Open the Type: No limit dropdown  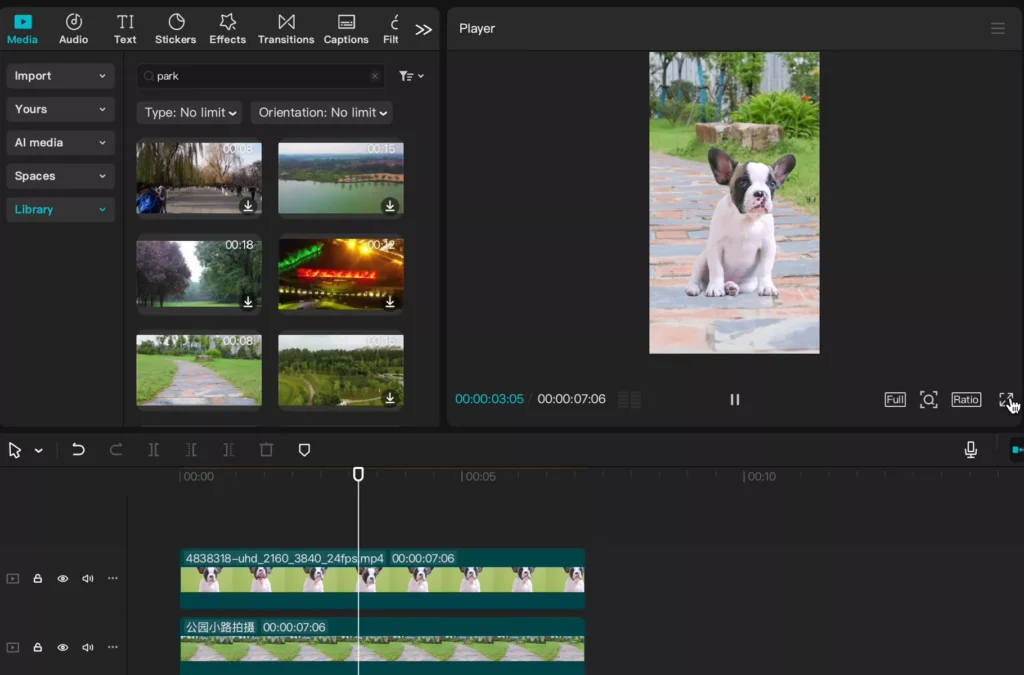tap(189, 112)
